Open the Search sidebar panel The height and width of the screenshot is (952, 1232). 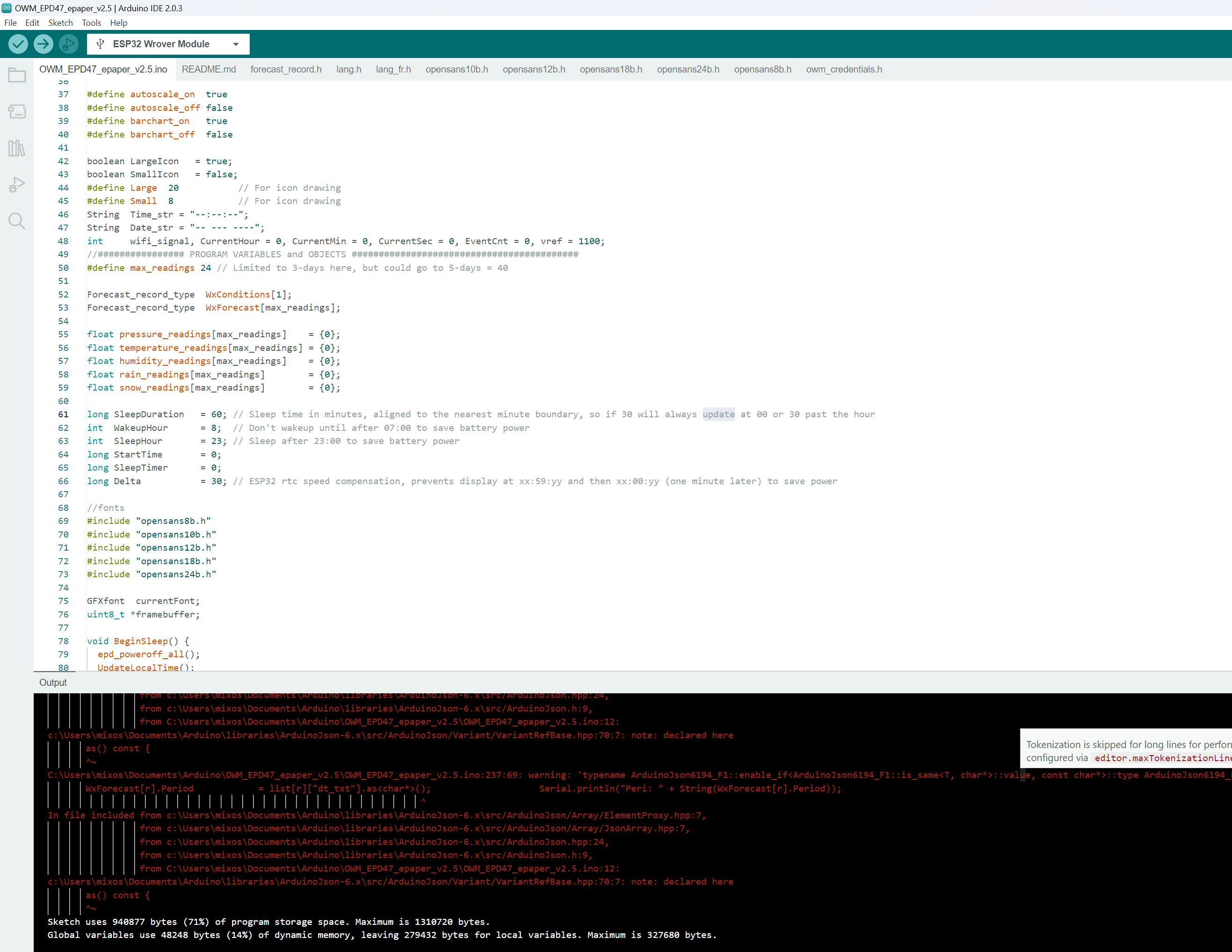[x=17, y=221]
